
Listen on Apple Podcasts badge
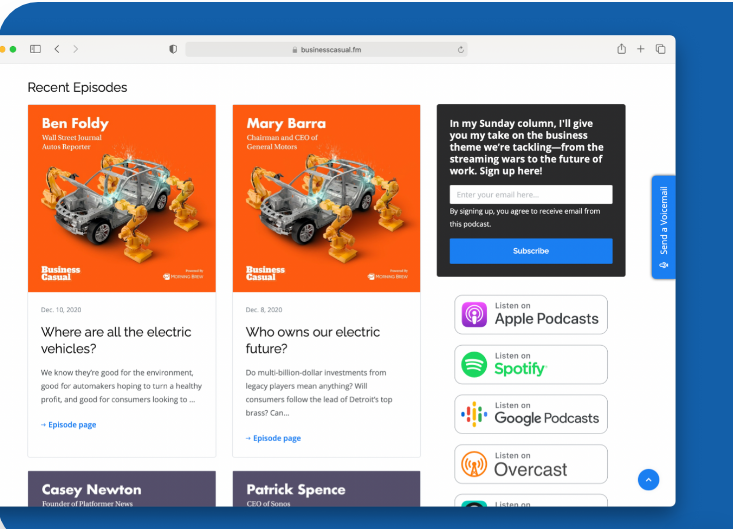coord(531,315)
